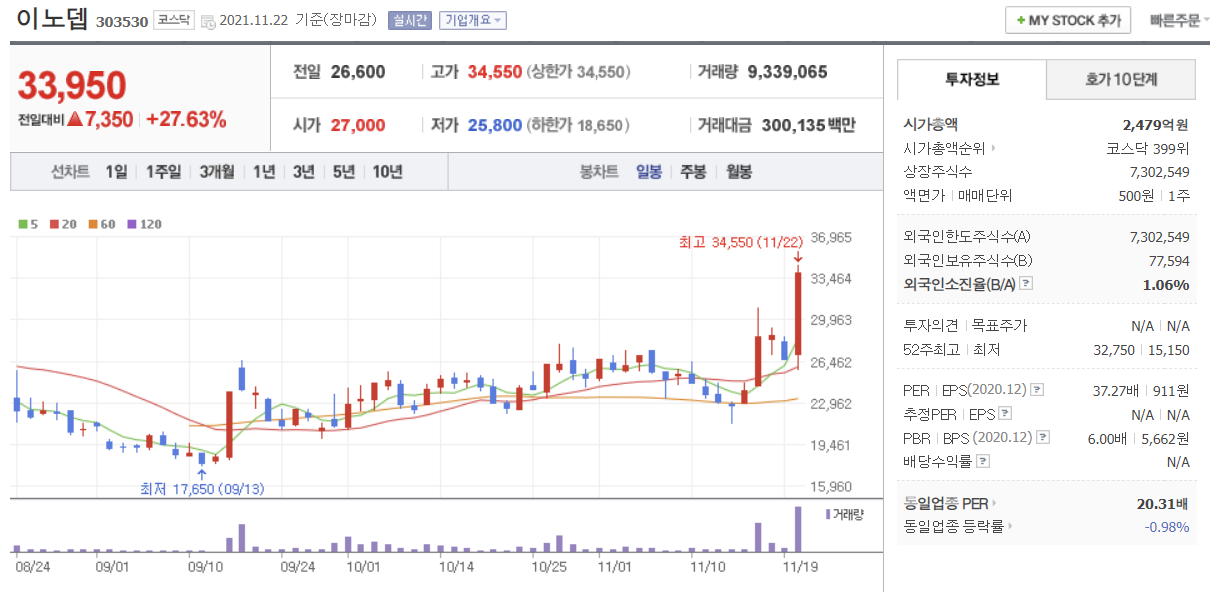Switch to the 호가10단계 tab
The height and width of the screenshot is (592, 1218).
[x=1121, y=79]
